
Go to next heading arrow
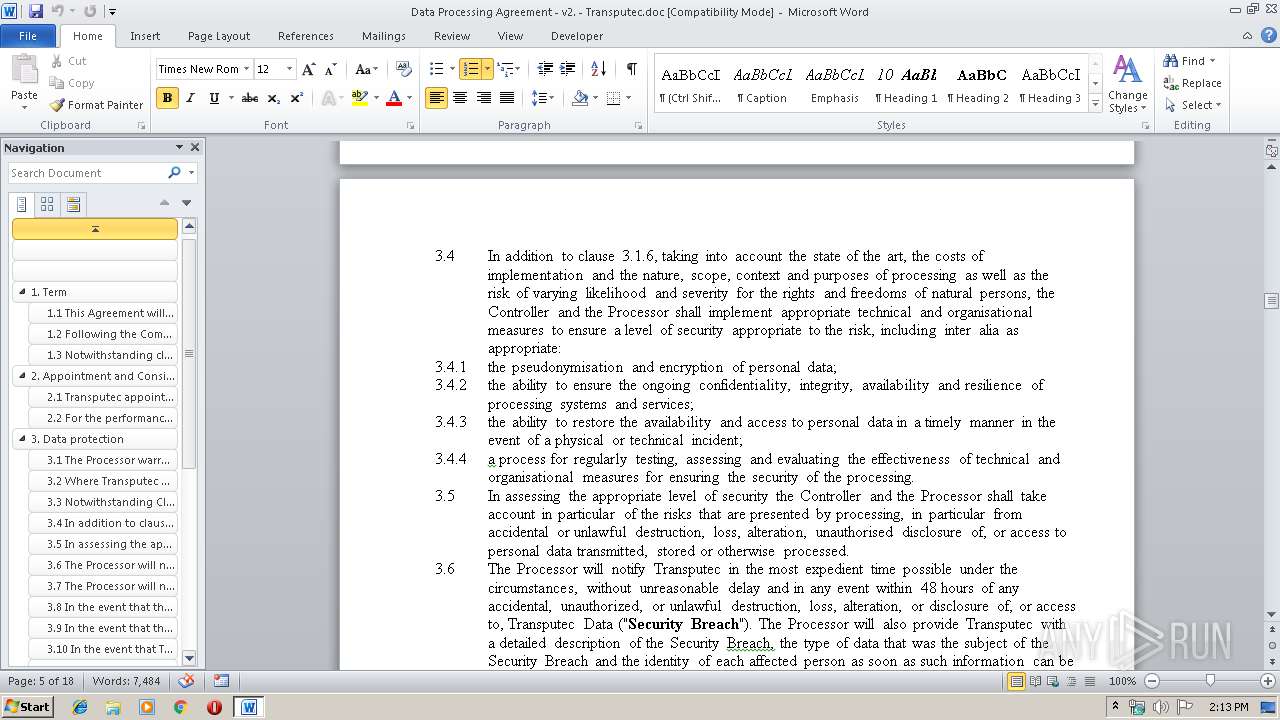[x=186, y=203]
